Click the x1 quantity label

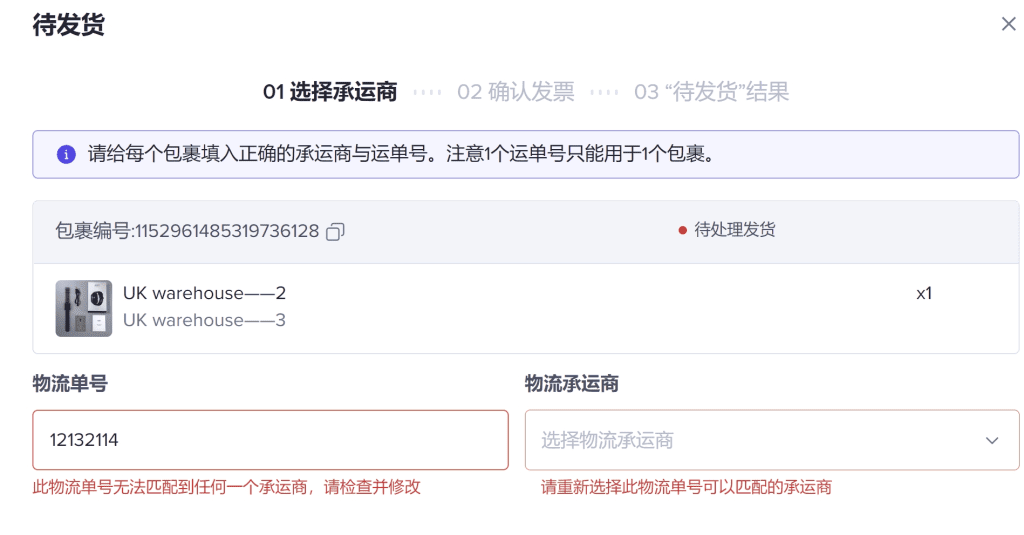coord(923,294)
